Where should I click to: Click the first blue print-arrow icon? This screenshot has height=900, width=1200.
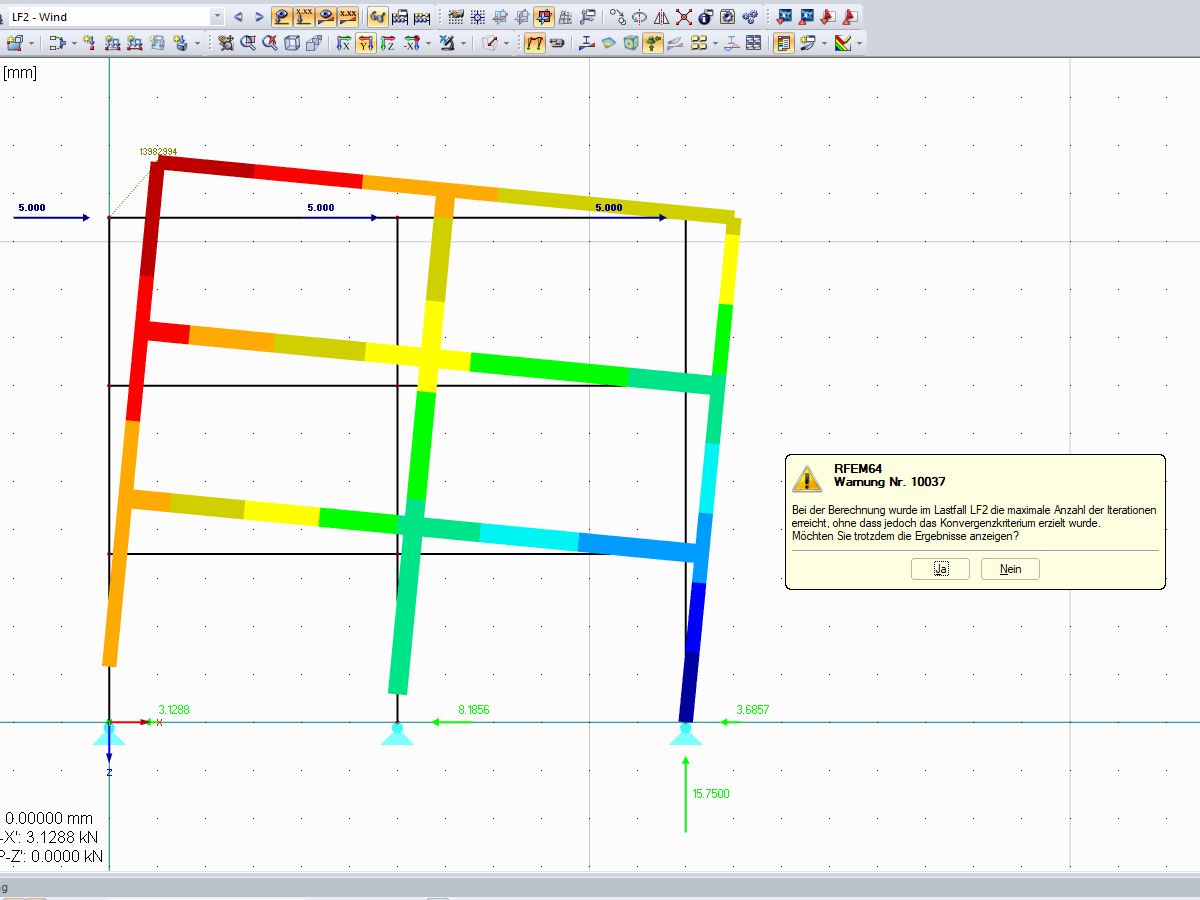pyautogui.click(x=783, y=17)
